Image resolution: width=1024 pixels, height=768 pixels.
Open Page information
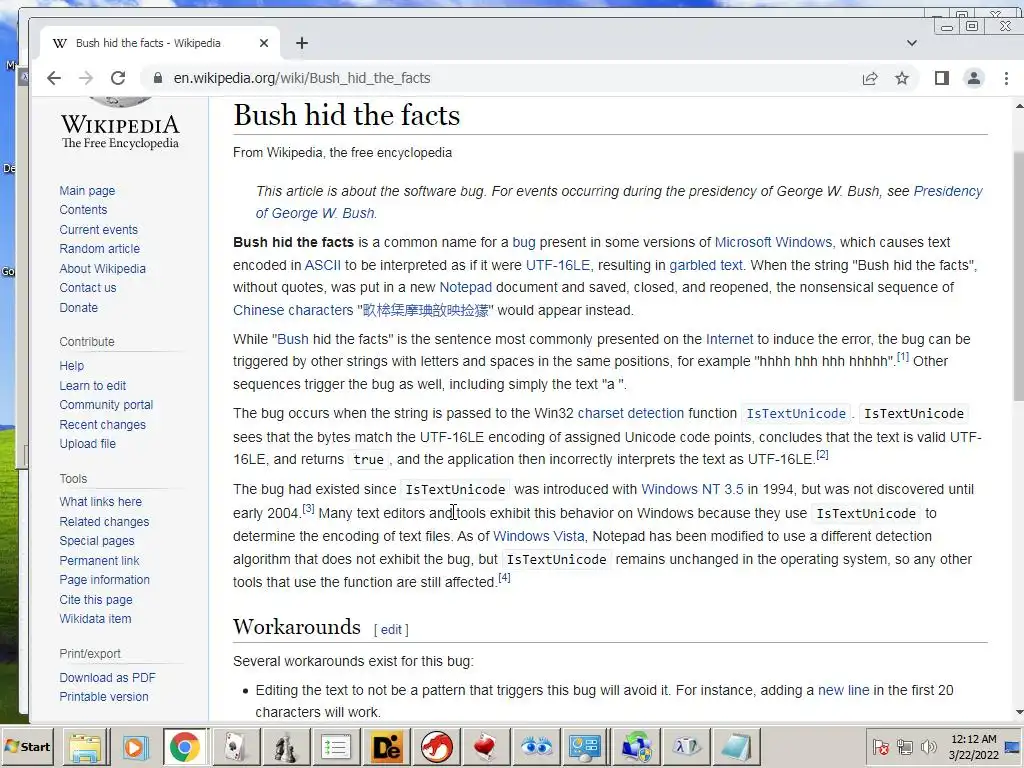(104, 580)
